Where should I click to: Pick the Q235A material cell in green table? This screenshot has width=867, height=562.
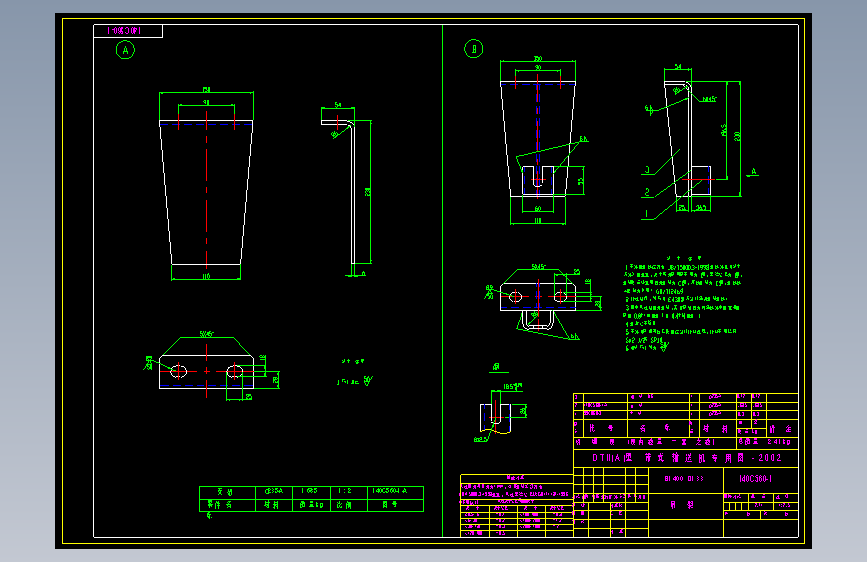(274, 492)
